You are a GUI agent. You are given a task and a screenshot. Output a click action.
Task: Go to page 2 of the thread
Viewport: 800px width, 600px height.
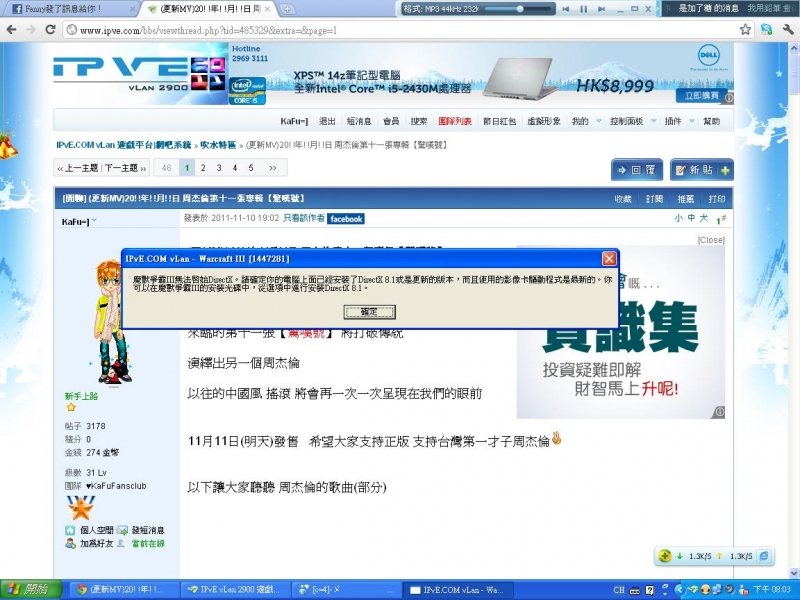pyautogui.click(x=203, y=168)
